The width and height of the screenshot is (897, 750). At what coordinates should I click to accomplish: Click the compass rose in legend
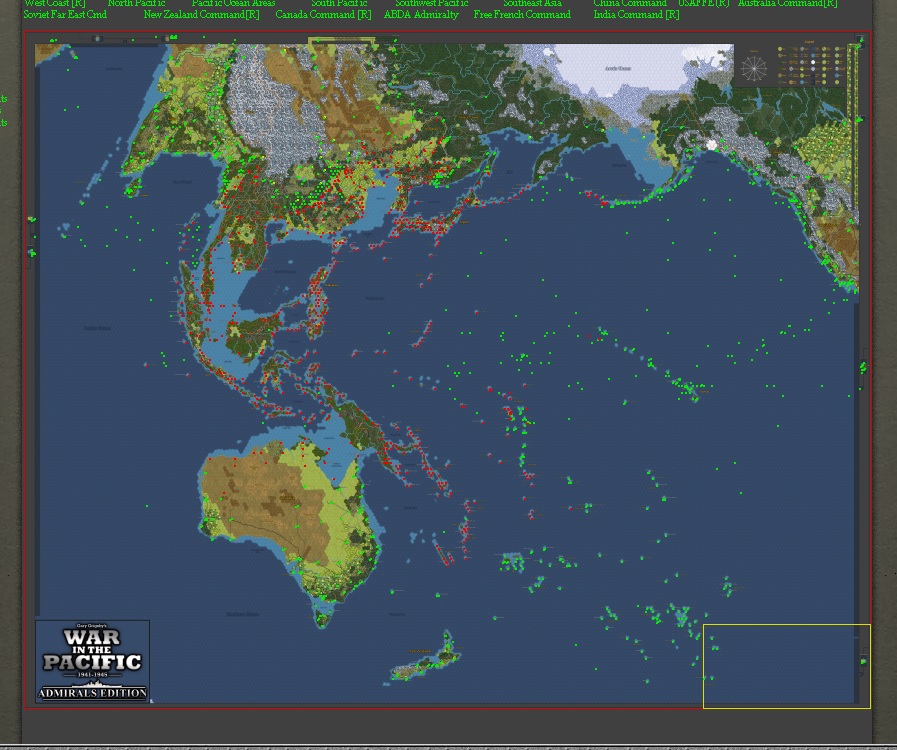pyautogui.click(x=754, y=69)
